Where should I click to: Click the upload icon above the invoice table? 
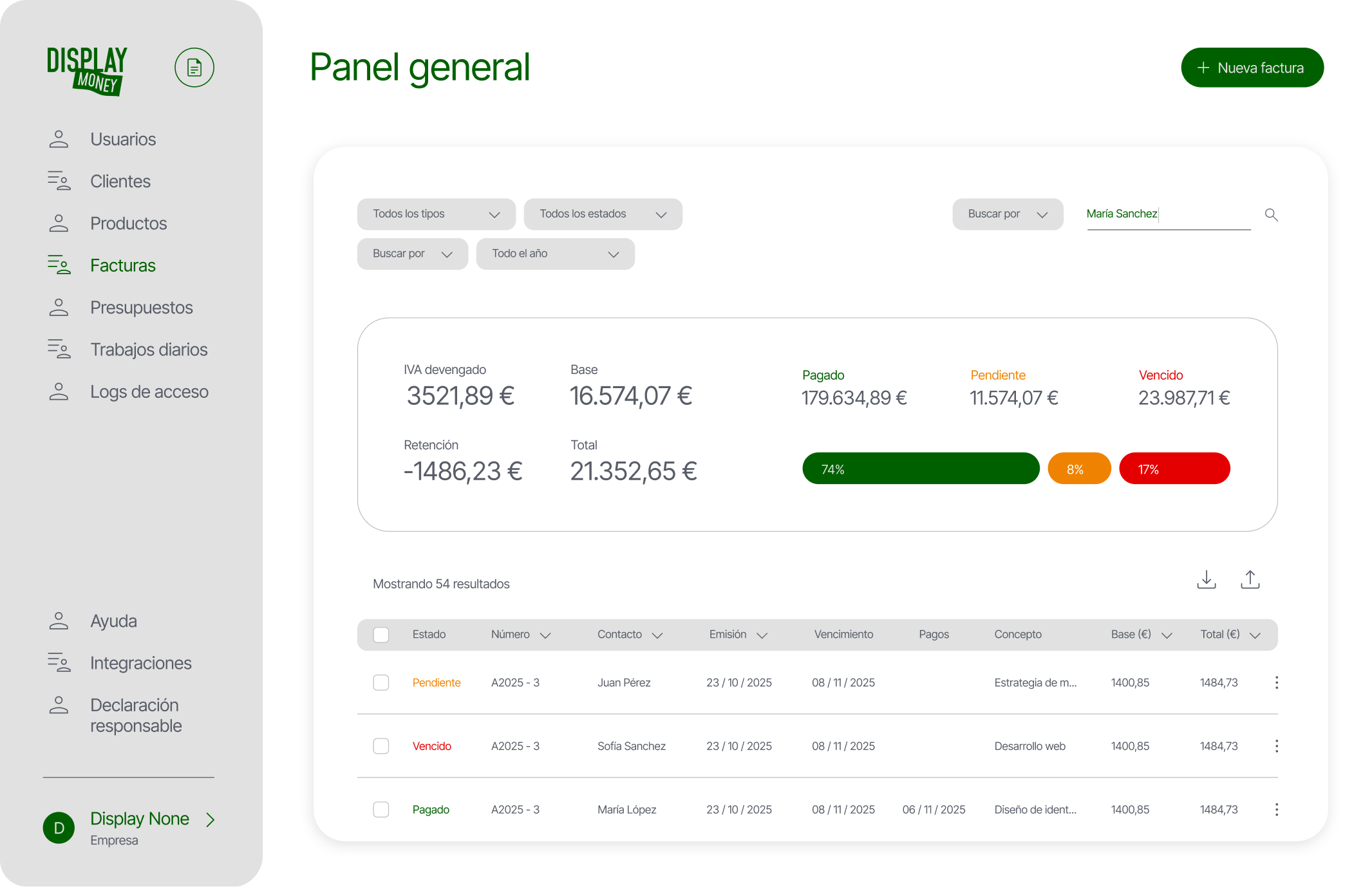click(x=1250, y=579)
